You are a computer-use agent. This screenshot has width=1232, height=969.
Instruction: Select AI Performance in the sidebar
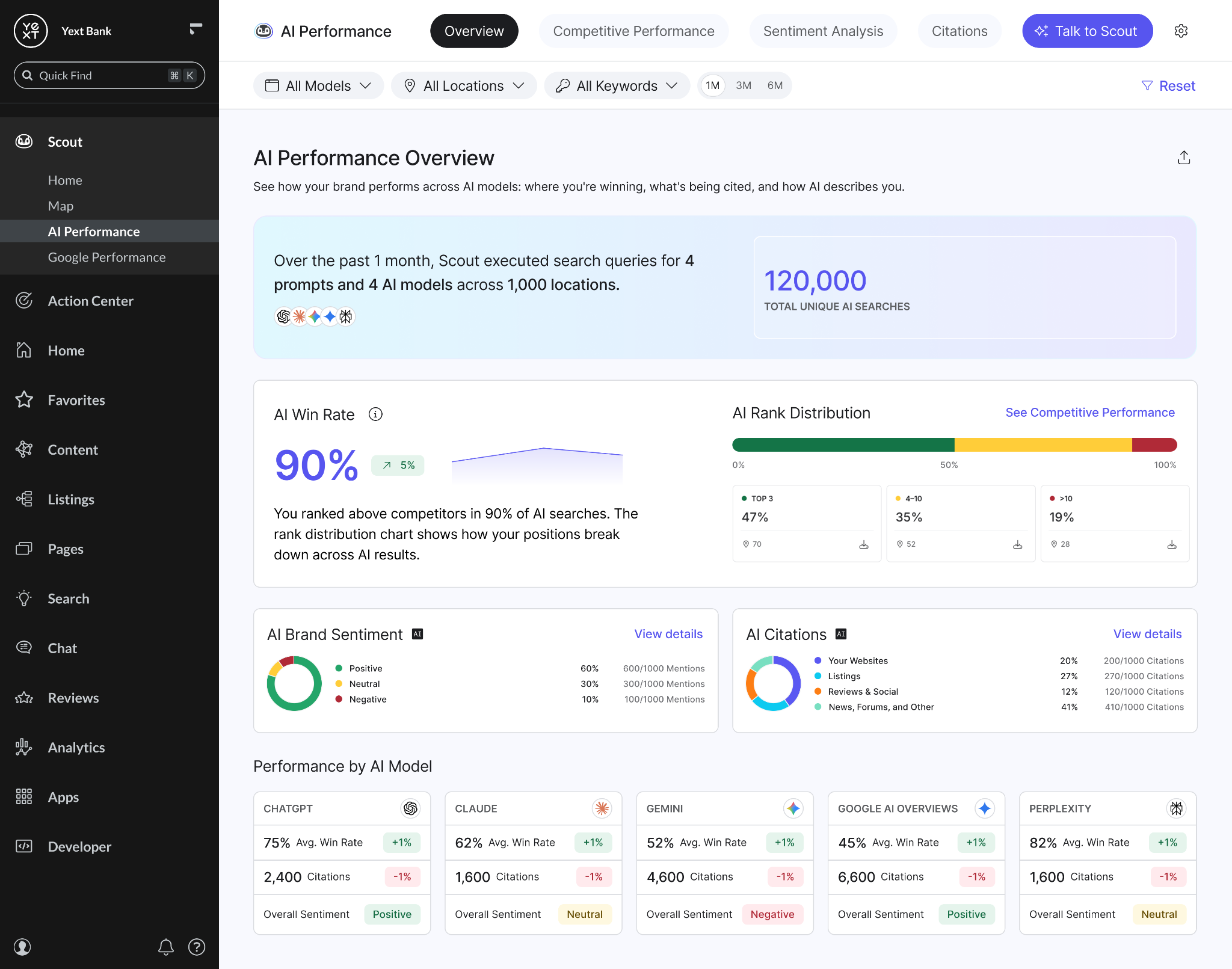pos(109,232)
